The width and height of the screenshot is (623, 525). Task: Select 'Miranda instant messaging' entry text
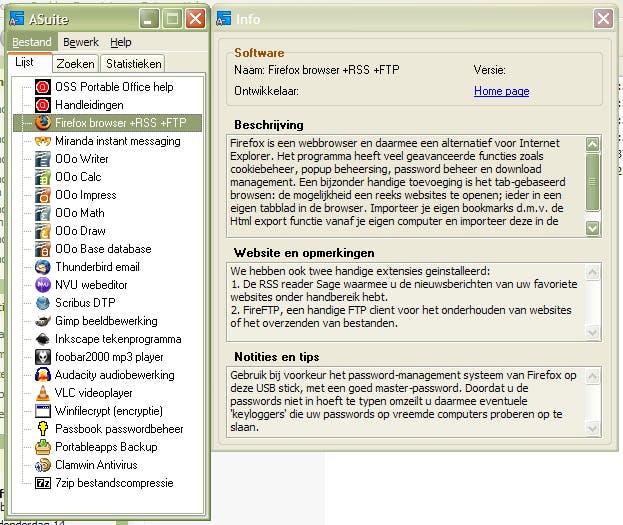118,141
